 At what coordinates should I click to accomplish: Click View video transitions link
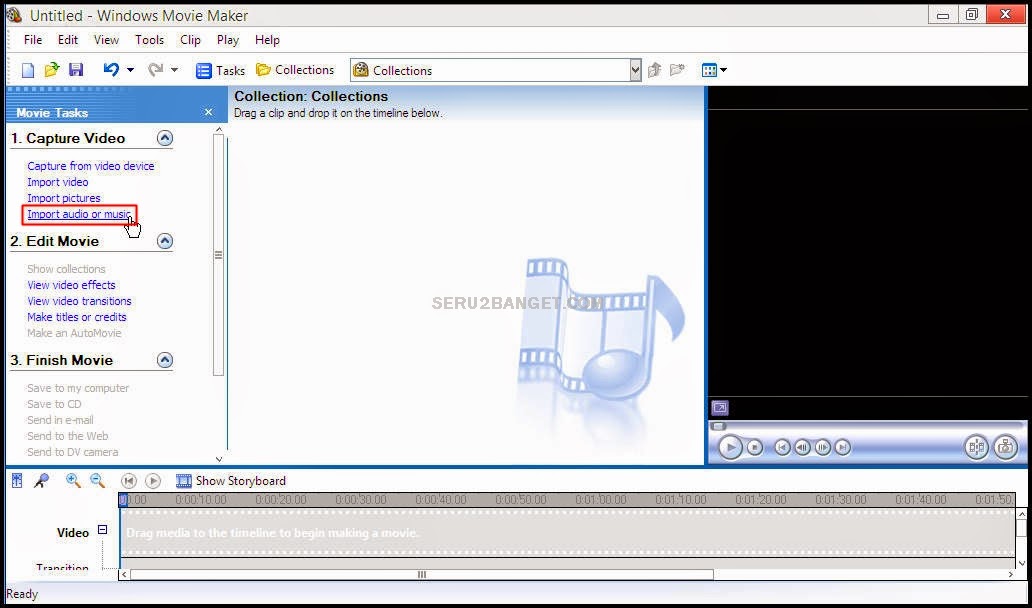pyautogui.click(x=80, y=301)
